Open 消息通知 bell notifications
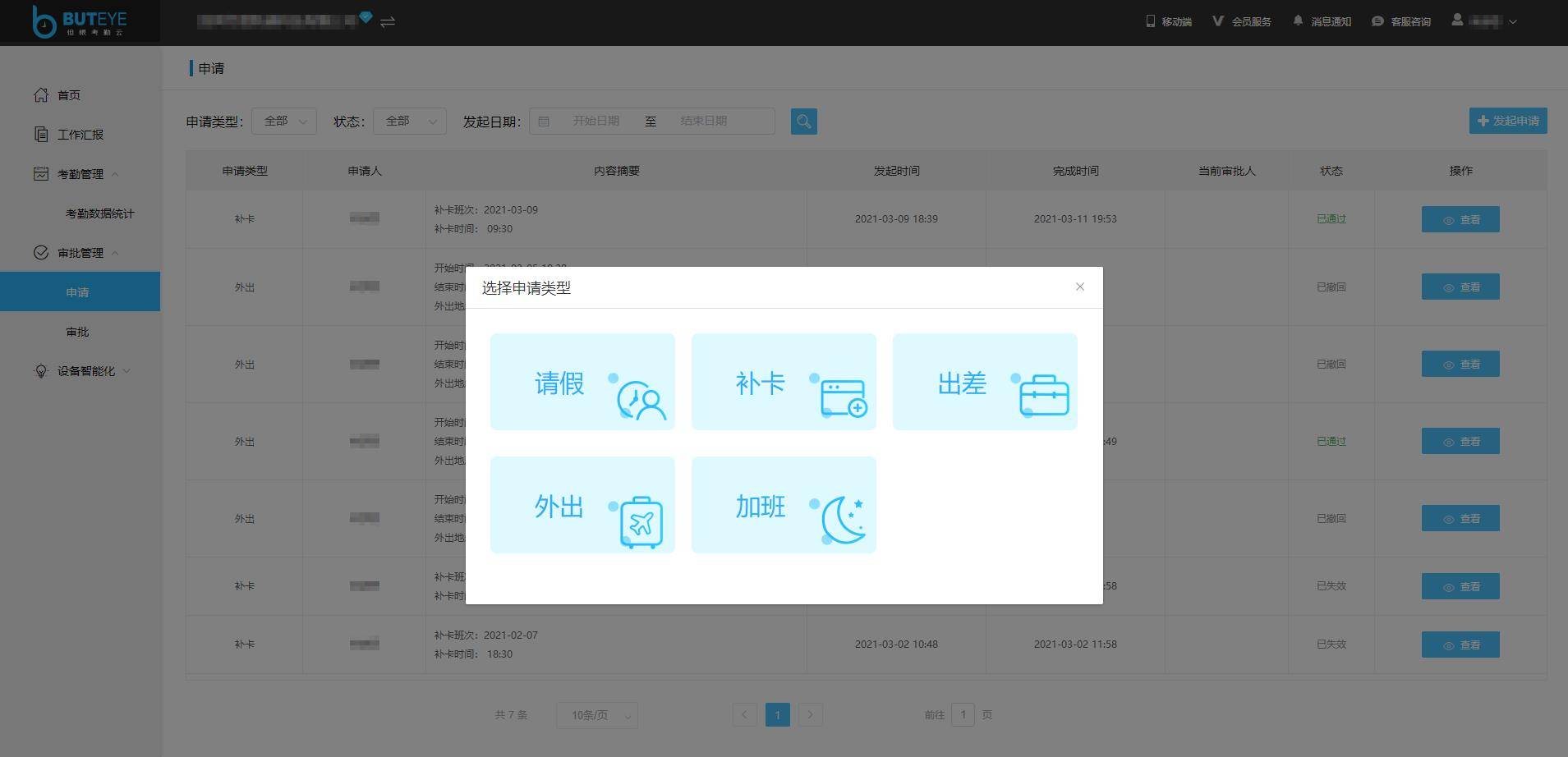 1322,21
